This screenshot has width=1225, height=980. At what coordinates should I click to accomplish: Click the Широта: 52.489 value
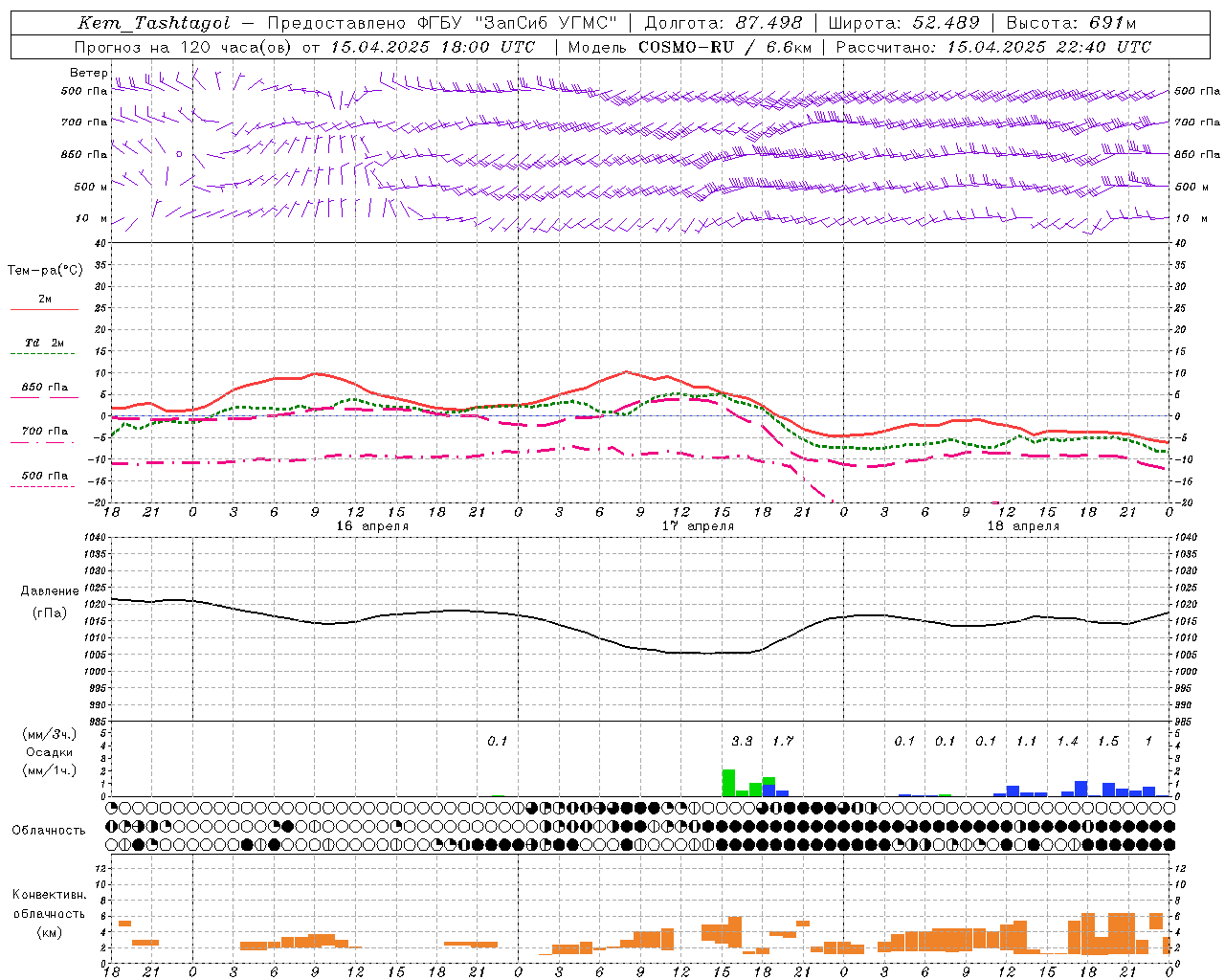(x=903, y=23)
